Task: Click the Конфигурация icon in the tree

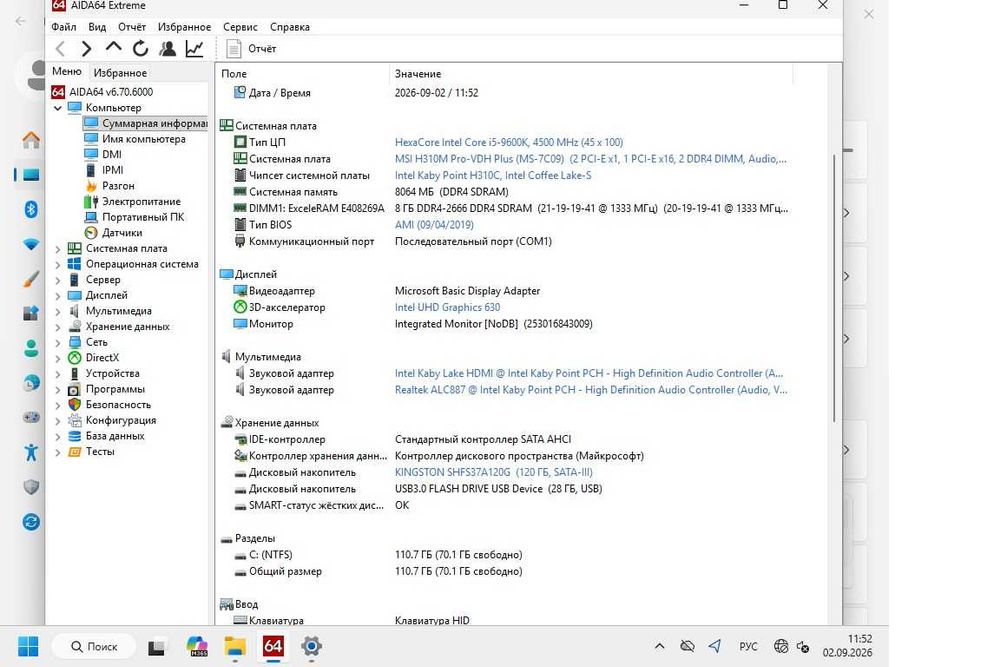Action: click(x=75, y=420)
